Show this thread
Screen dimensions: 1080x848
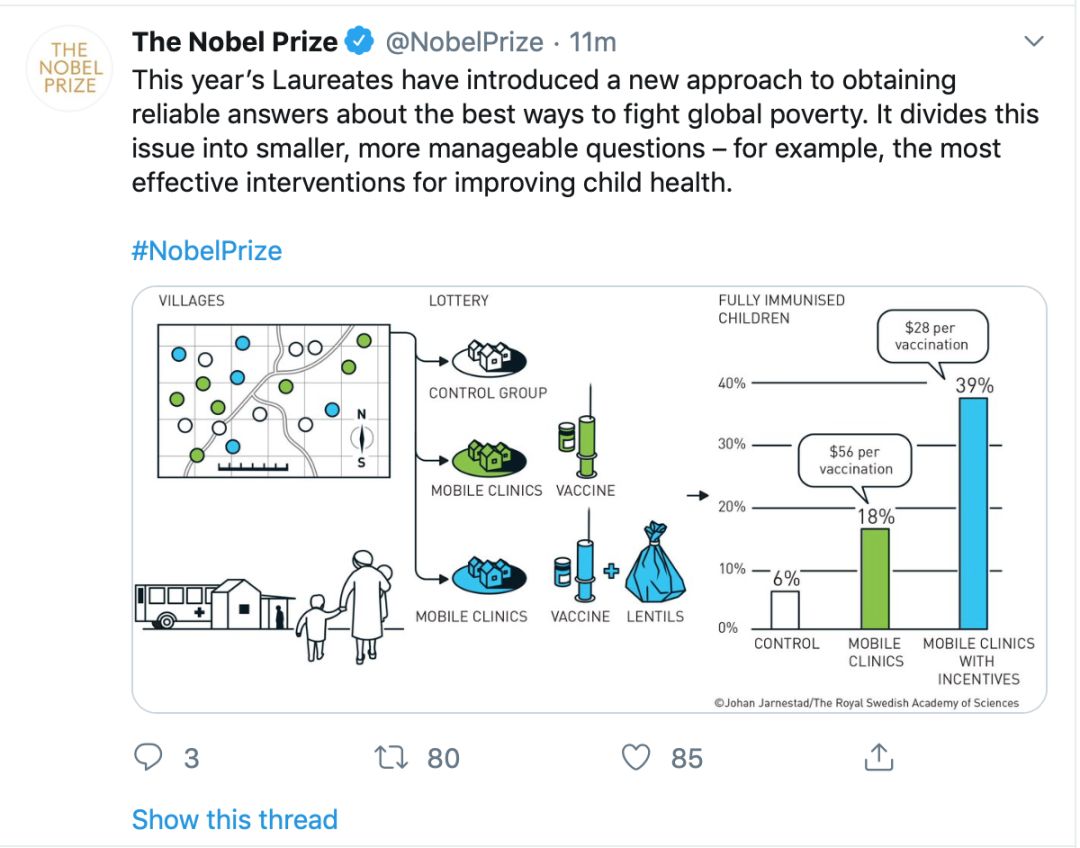point(234,820)
